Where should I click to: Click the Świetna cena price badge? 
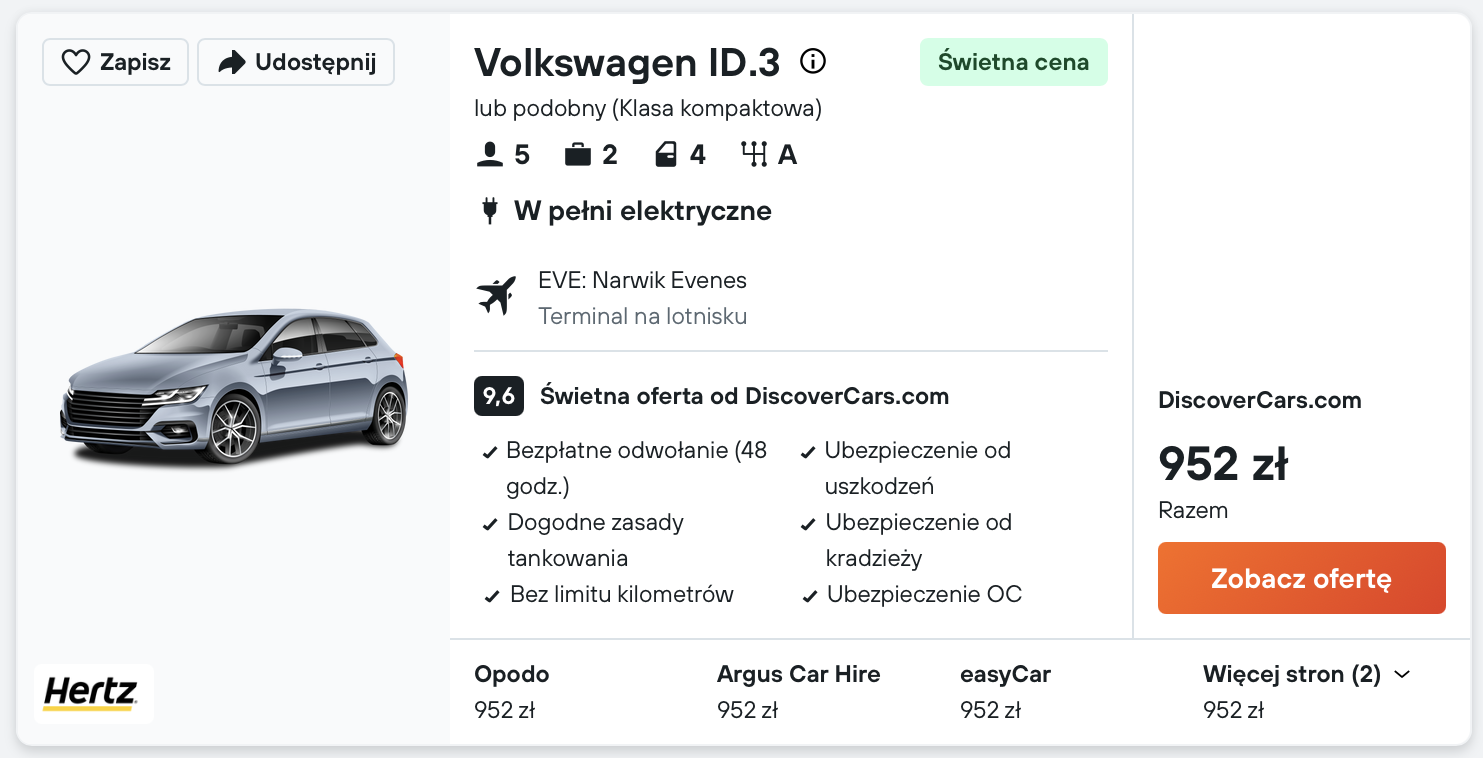(1013, 62)
